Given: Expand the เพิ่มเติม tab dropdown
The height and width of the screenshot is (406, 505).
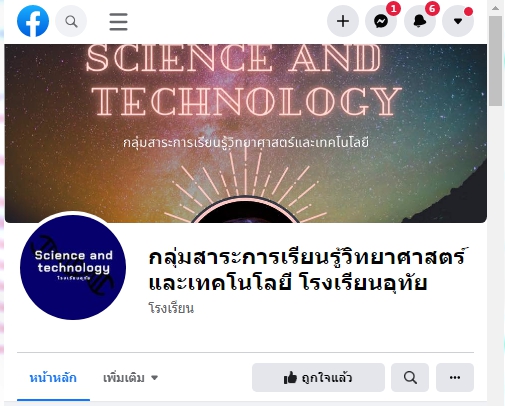Looking at the screenshot, I should tap(130, 378).
